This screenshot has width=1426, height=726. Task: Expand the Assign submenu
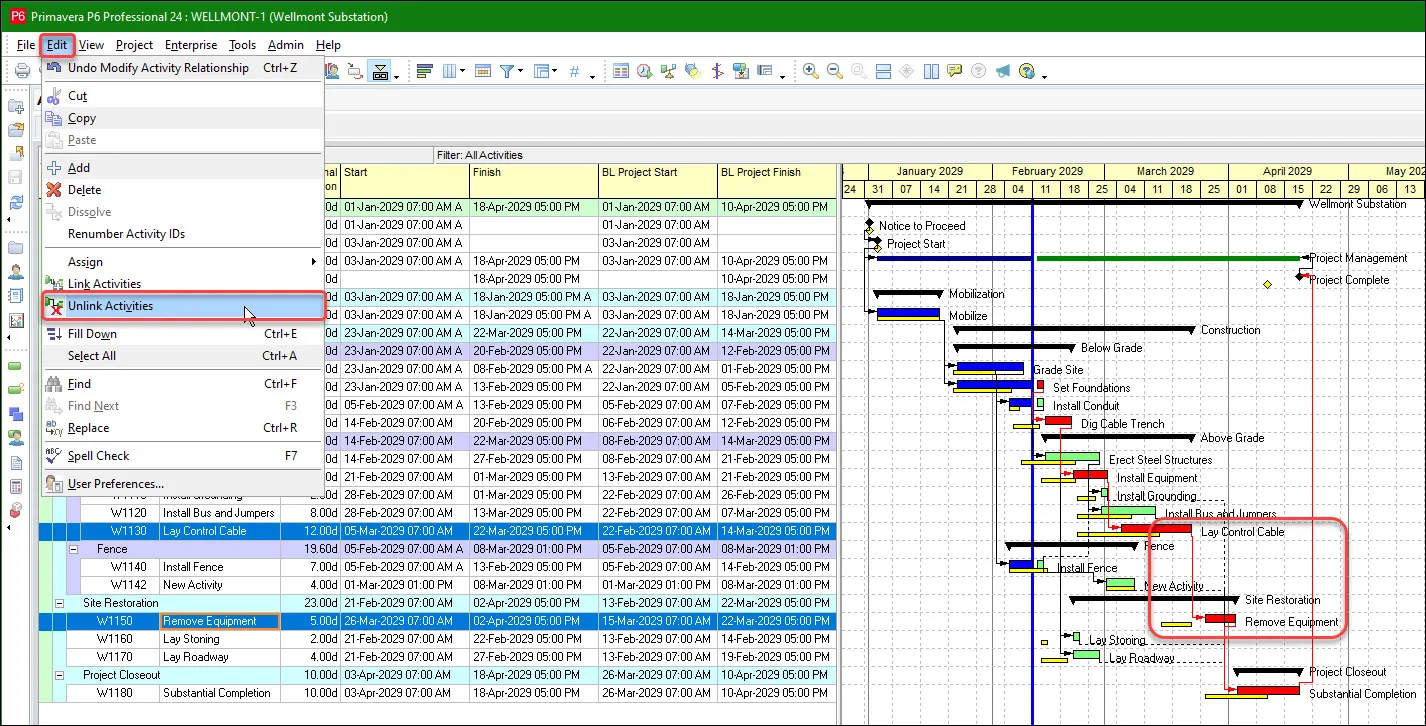click(x=183, y=262)
